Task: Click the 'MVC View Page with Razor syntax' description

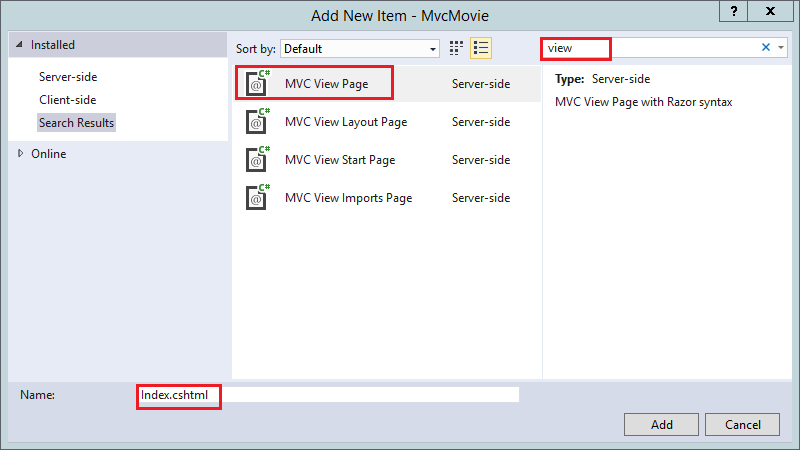Action: tap(643, 102)
